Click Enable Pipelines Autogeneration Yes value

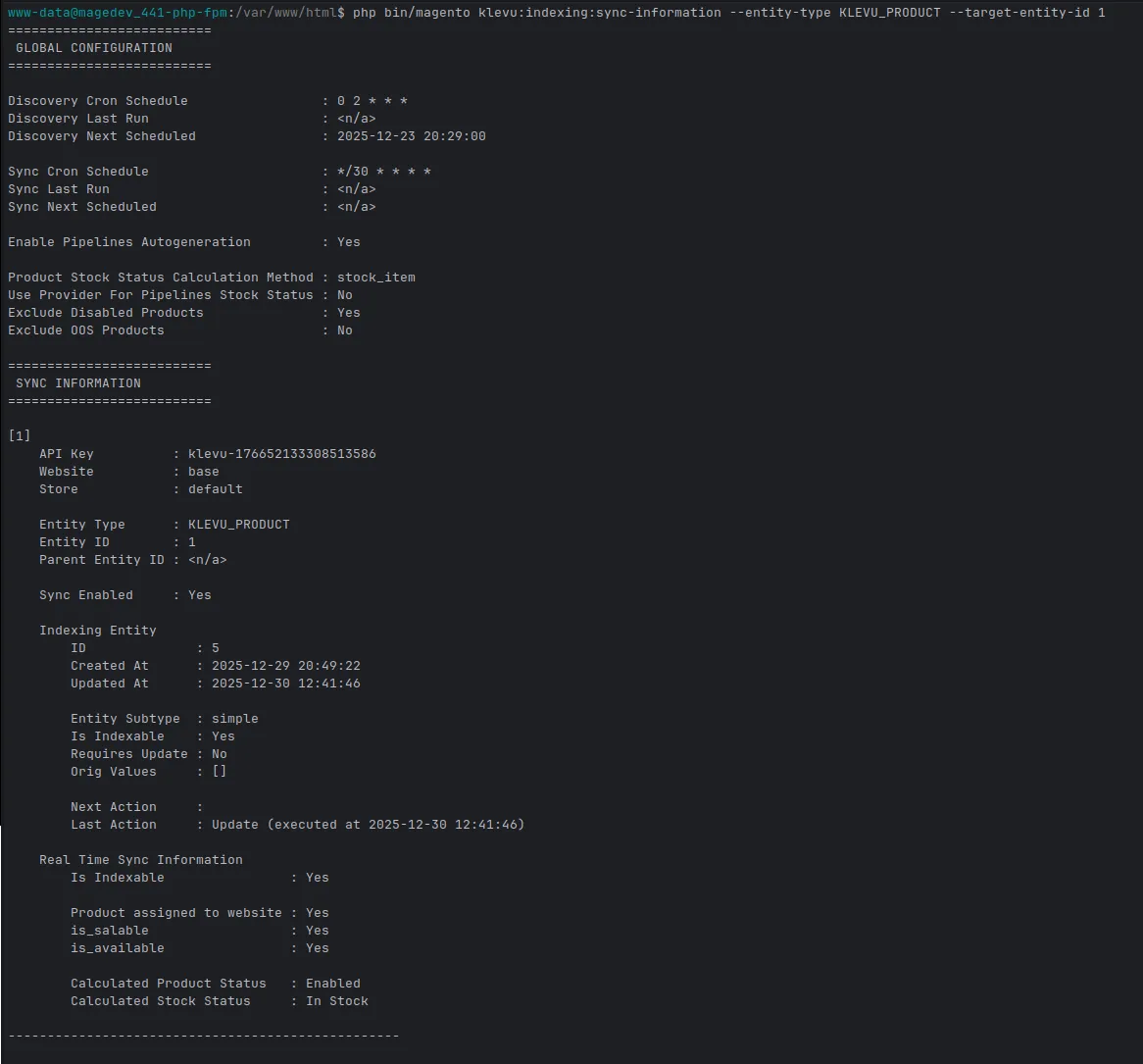click(348, 242)
